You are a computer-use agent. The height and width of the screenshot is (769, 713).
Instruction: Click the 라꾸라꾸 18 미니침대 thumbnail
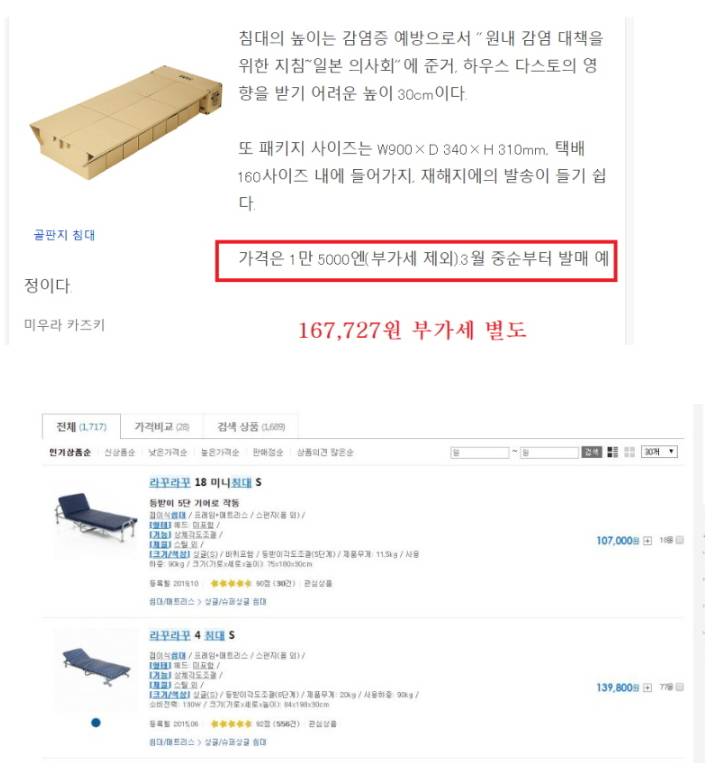95,518
